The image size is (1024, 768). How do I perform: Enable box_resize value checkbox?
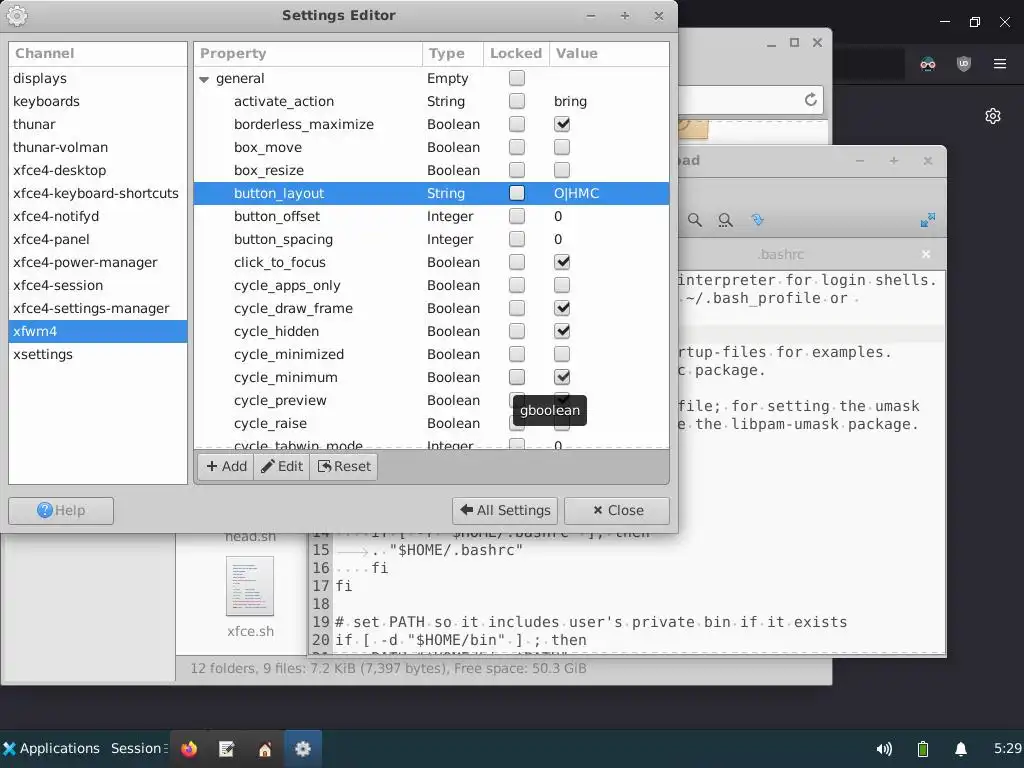pos(562,170)
